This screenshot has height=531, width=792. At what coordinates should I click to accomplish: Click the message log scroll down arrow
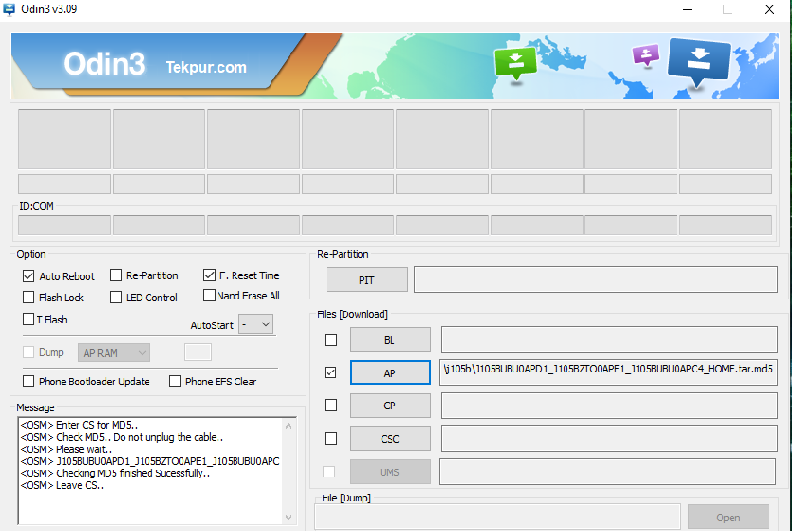pos(288,517)
